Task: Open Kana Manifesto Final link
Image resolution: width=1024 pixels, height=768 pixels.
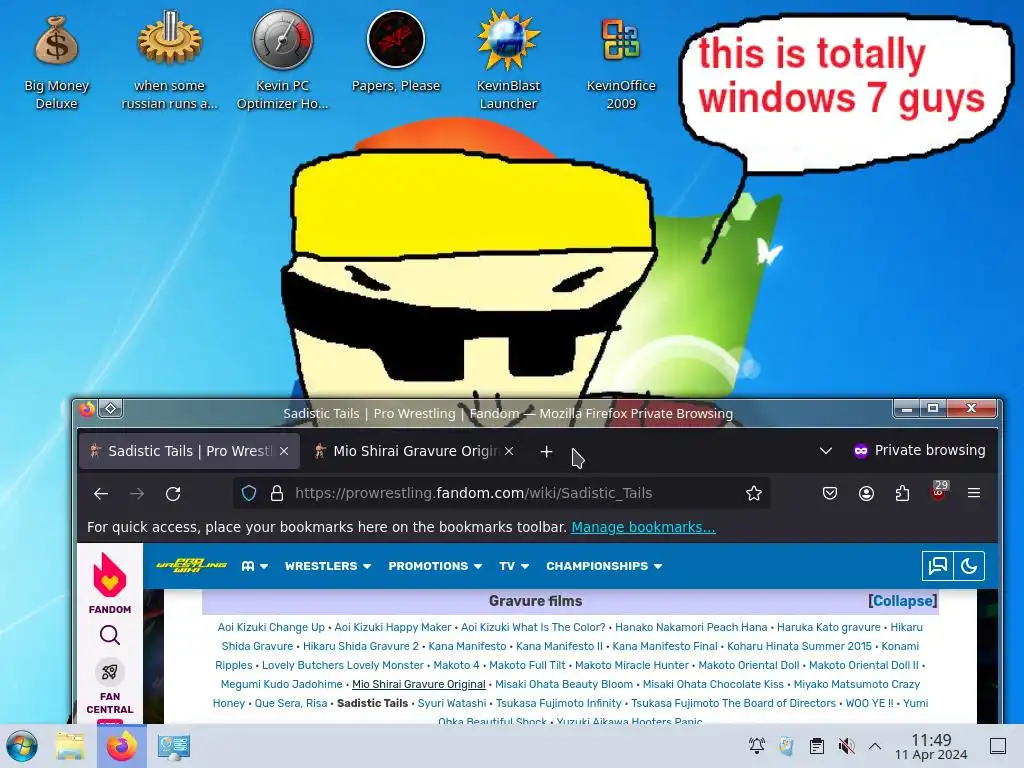Action: [x=665, y=646]
